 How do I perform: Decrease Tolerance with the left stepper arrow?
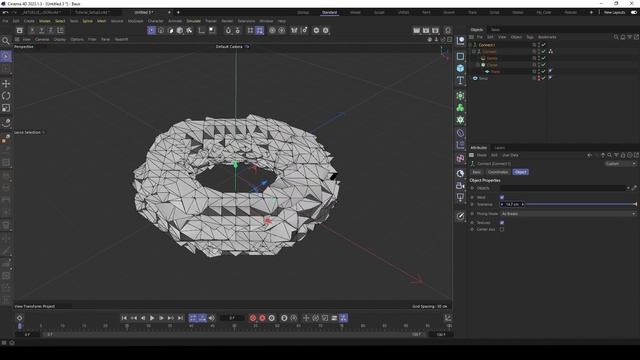(502, 204)
